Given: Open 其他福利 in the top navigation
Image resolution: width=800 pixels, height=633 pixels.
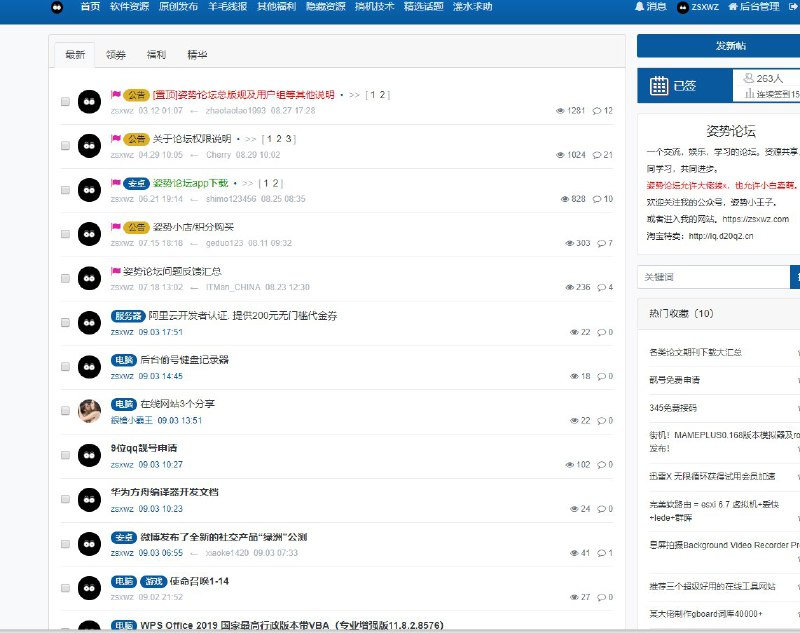Looking at the screenshot, I should [x=277, y=7].
